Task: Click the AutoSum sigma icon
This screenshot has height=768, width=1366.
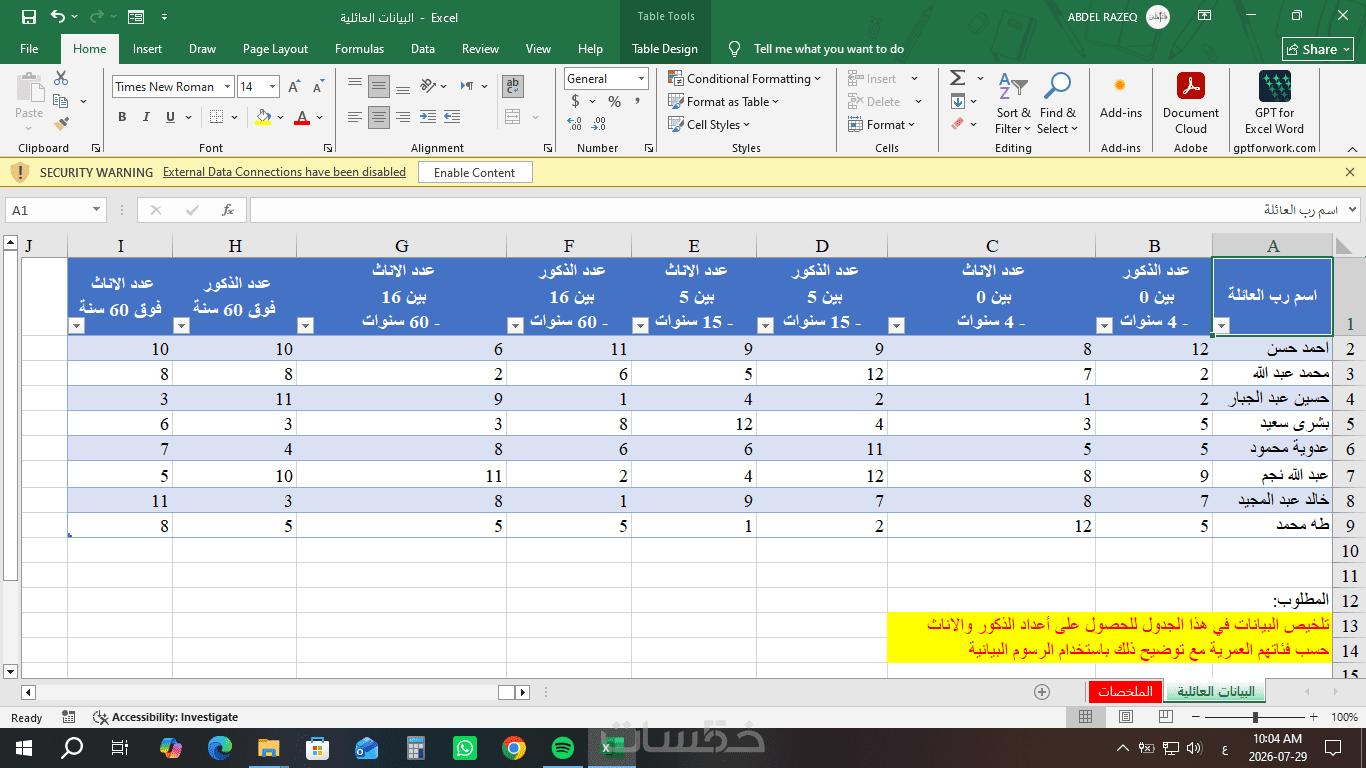Action: [957, 78]
